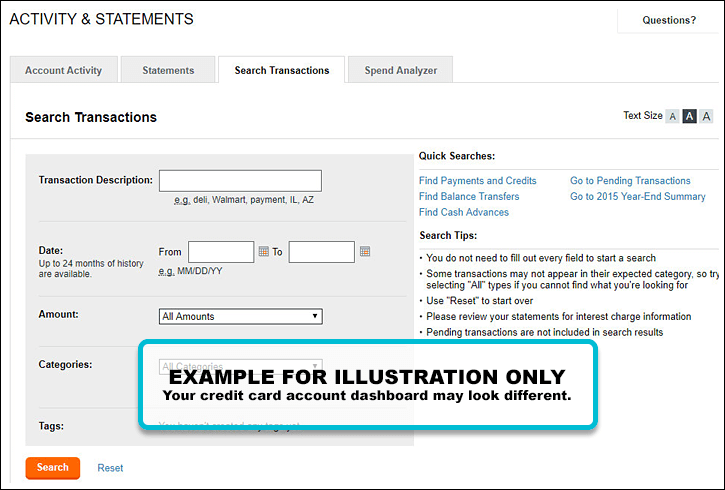This screenshot has height=490, width=725.
Task: Click the Search Tips: heading
Action: coord(448,235)
